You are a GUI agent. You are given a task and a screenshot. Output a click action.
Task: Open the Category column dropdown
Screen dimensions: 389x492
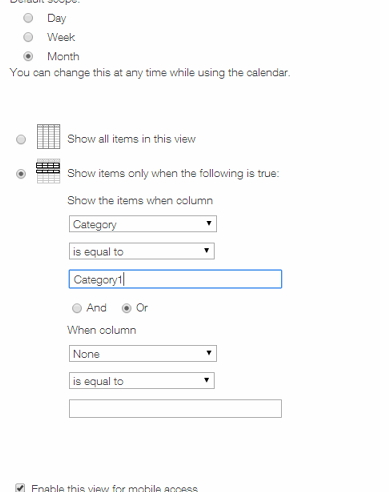(x=143, y=224)
